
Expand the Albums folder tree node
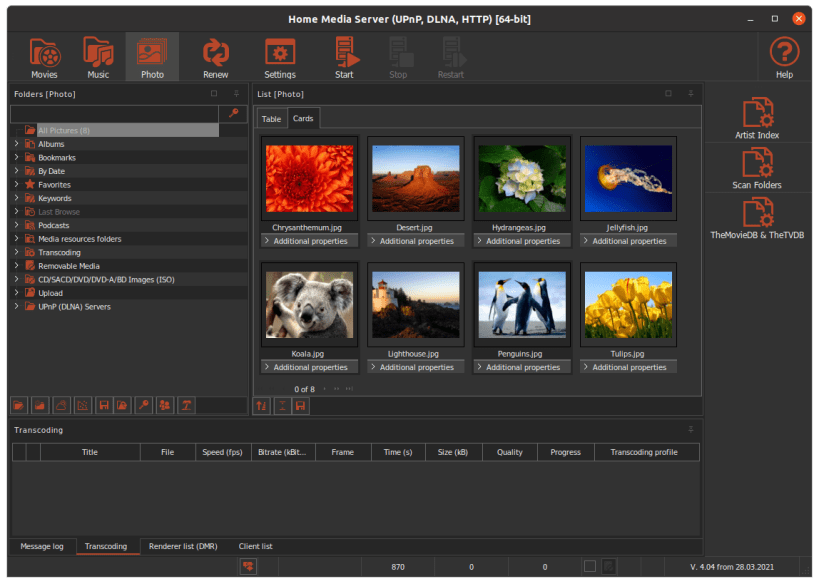click(16, 144)
